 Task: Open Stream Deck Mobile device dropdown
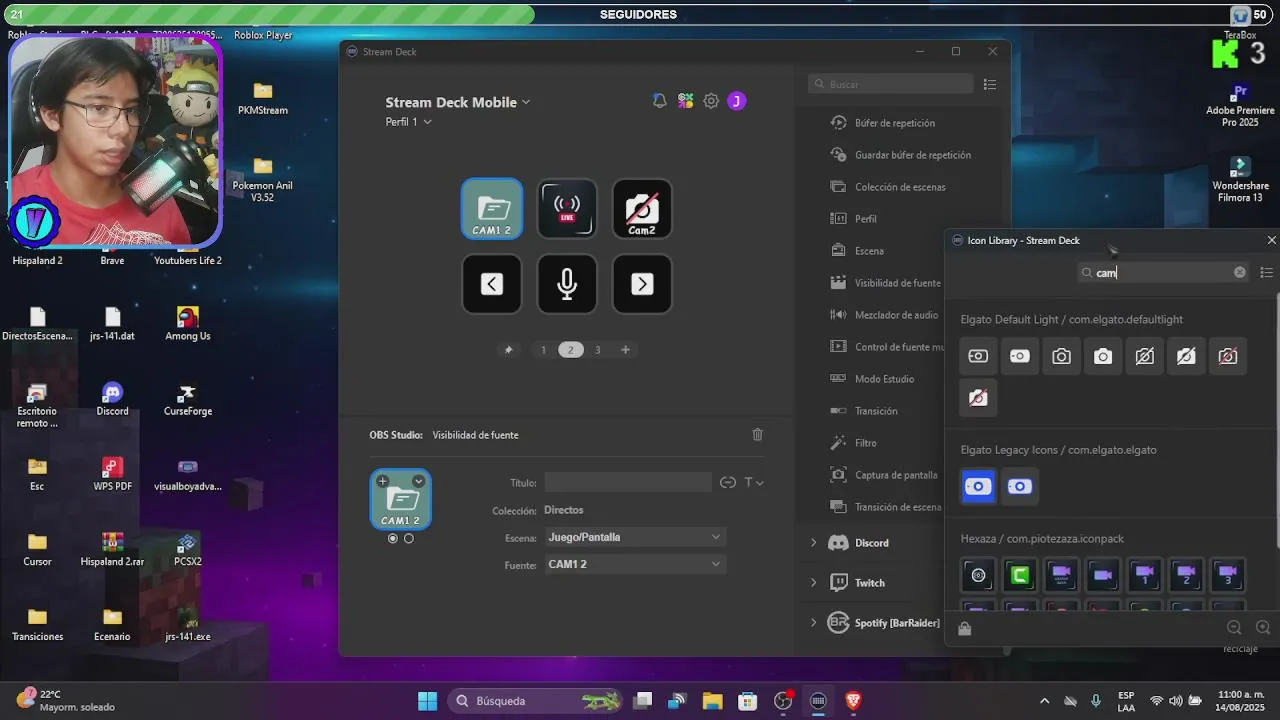click(458, 102)
